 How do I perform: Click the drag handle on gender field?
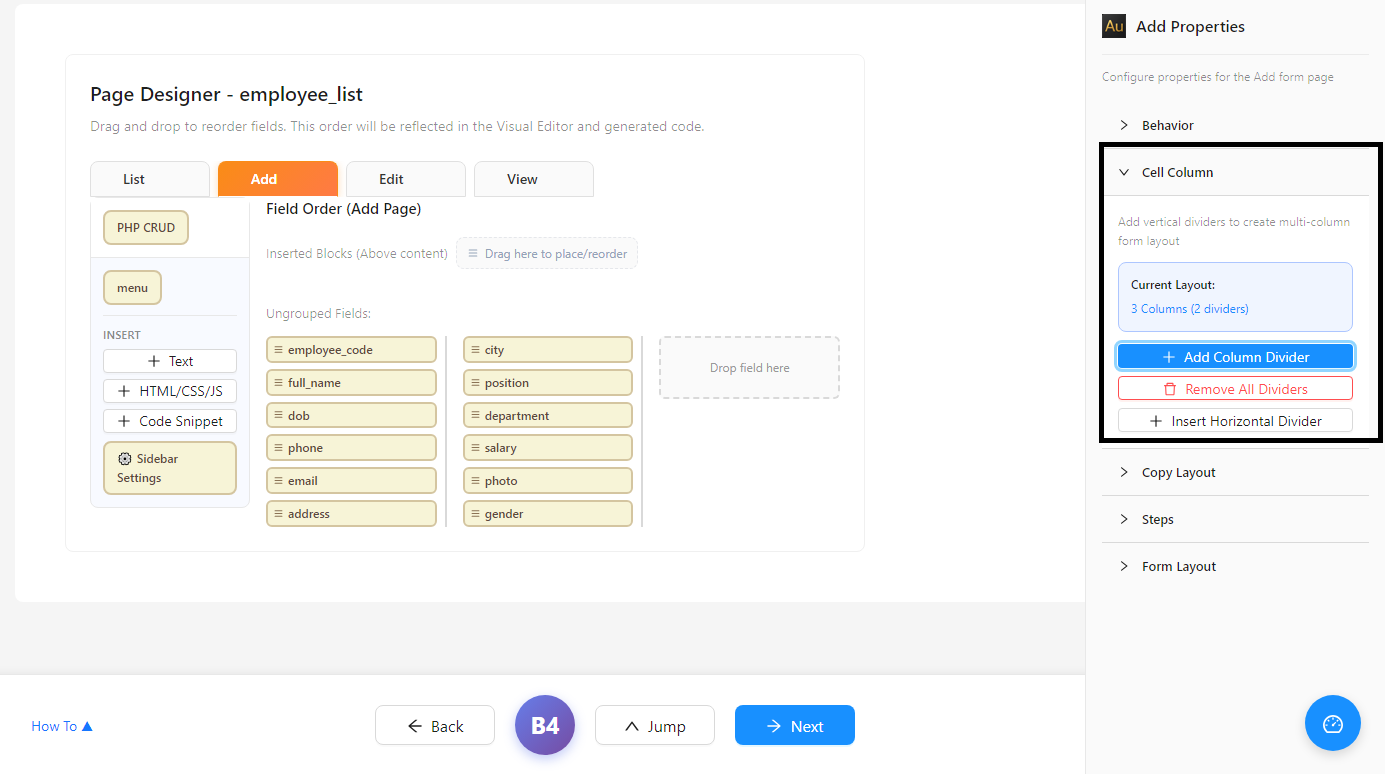pos(475,513)
